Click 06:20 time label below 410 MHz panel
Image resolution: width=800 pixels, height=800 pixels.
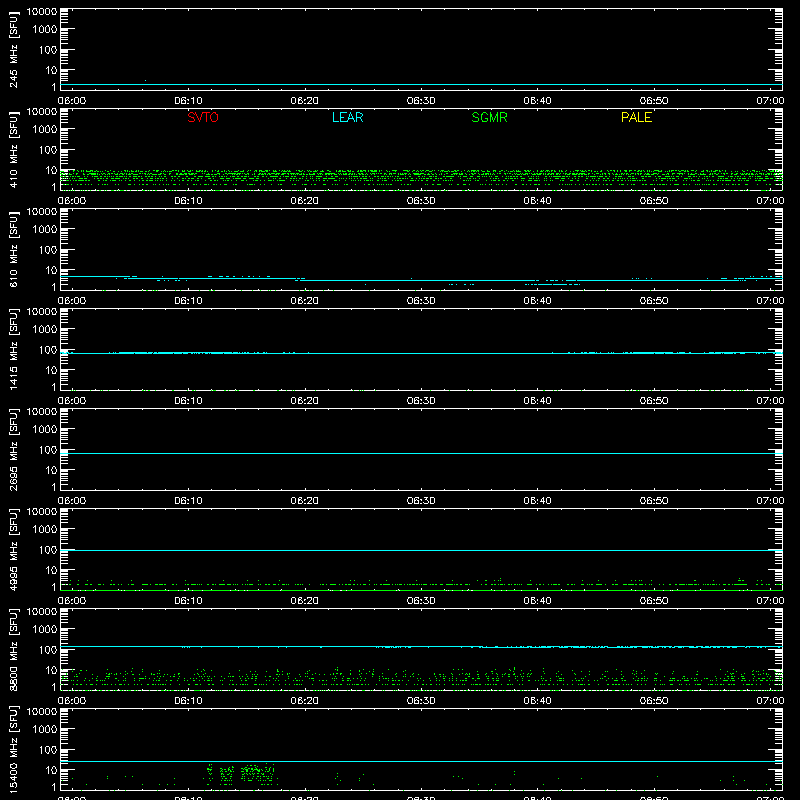click(305, 201)
